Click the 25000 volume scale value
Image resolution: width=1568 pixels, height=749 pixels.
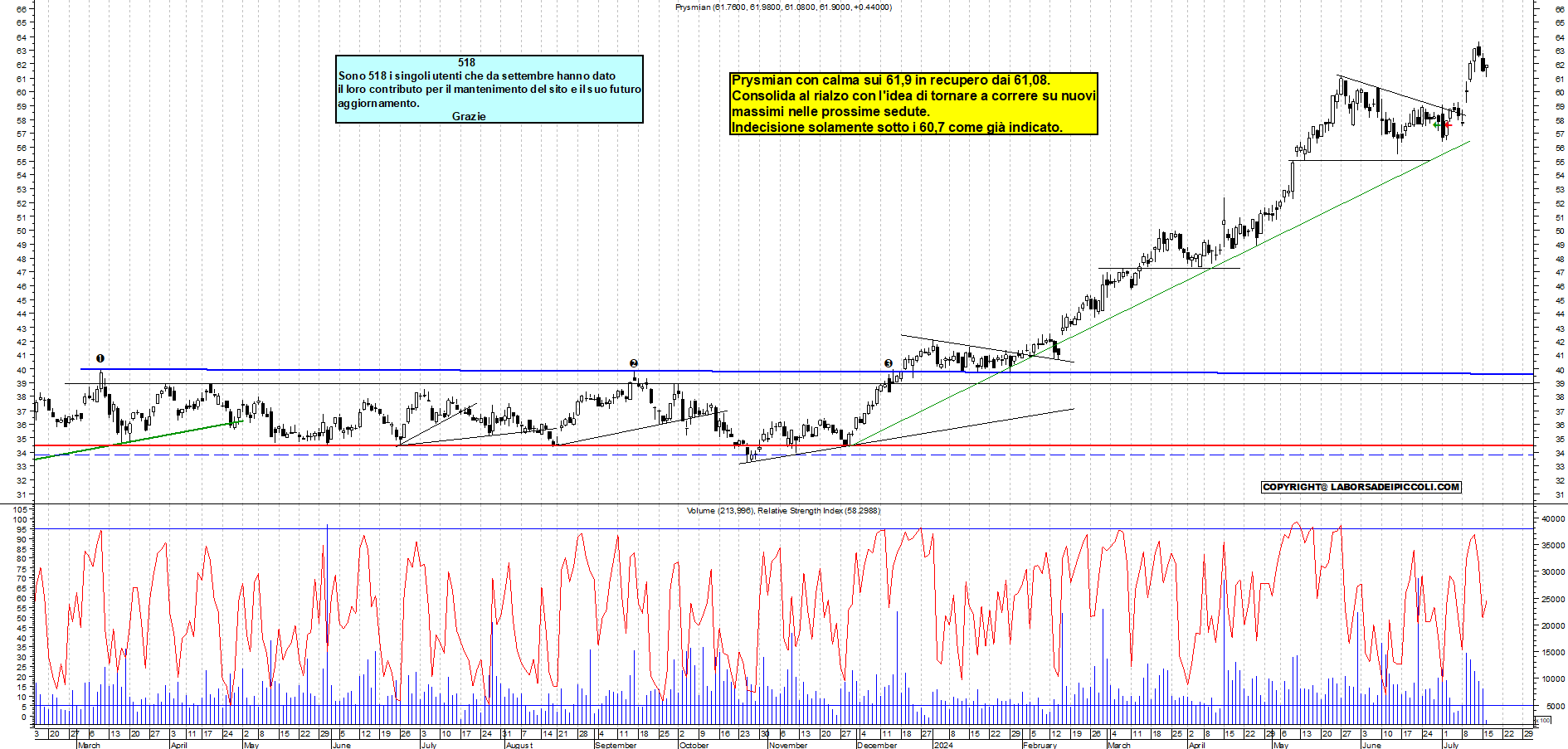[1553, 599]
